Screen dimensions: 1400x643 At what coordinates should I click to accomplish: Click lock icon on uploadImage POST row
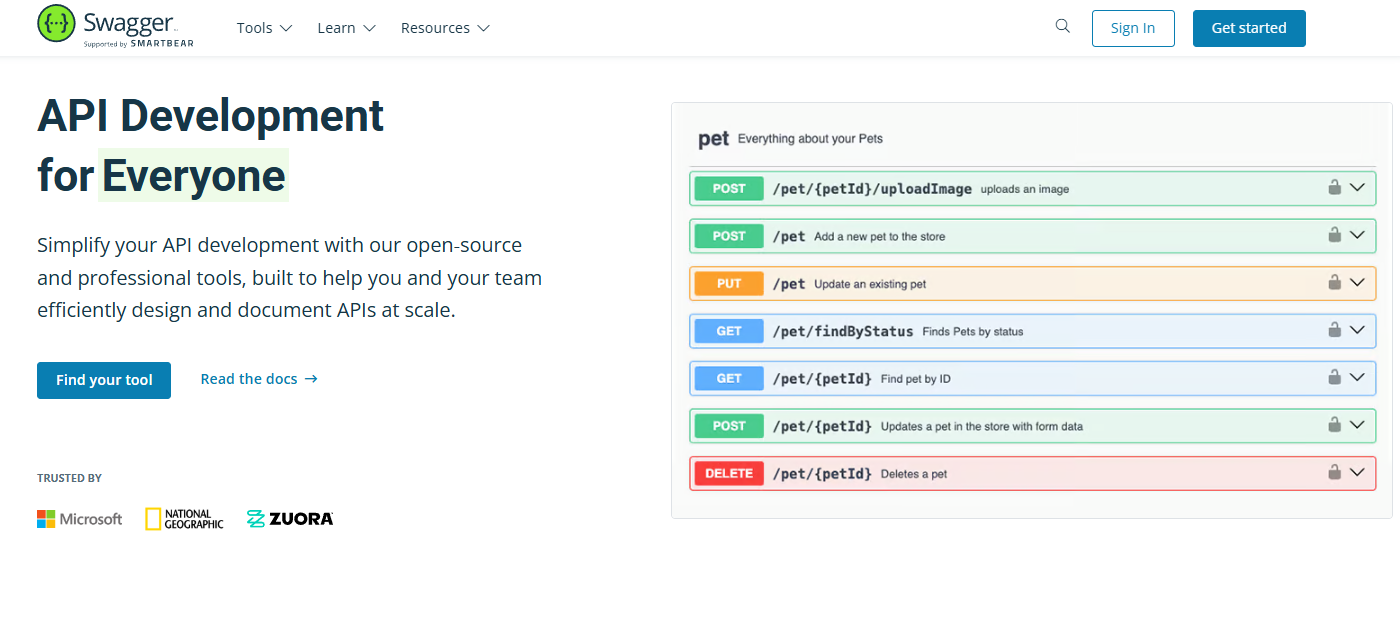(x=1334, y=187)
